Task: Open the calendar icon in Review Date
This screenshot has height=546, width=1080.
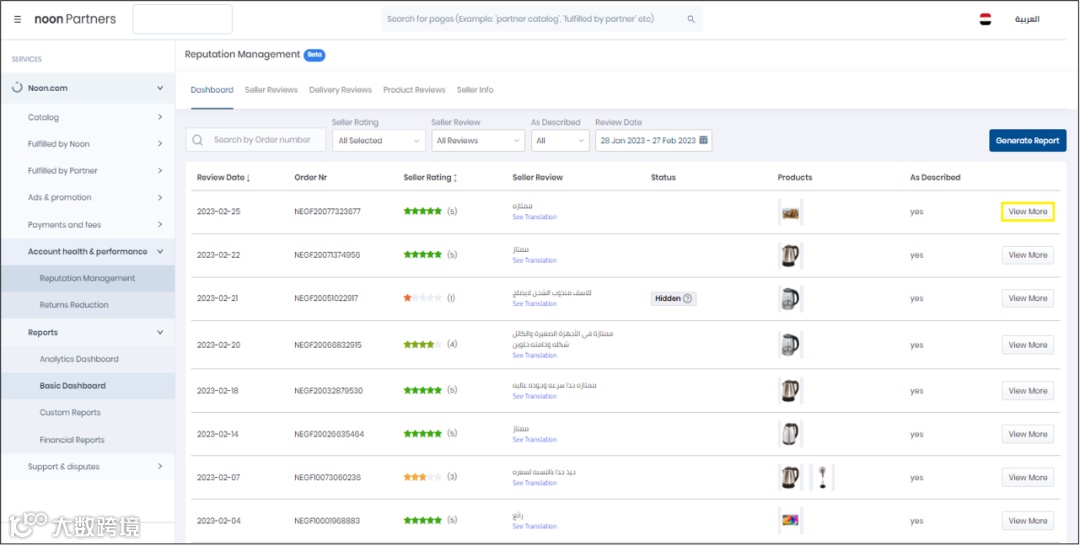Action: 704,141
